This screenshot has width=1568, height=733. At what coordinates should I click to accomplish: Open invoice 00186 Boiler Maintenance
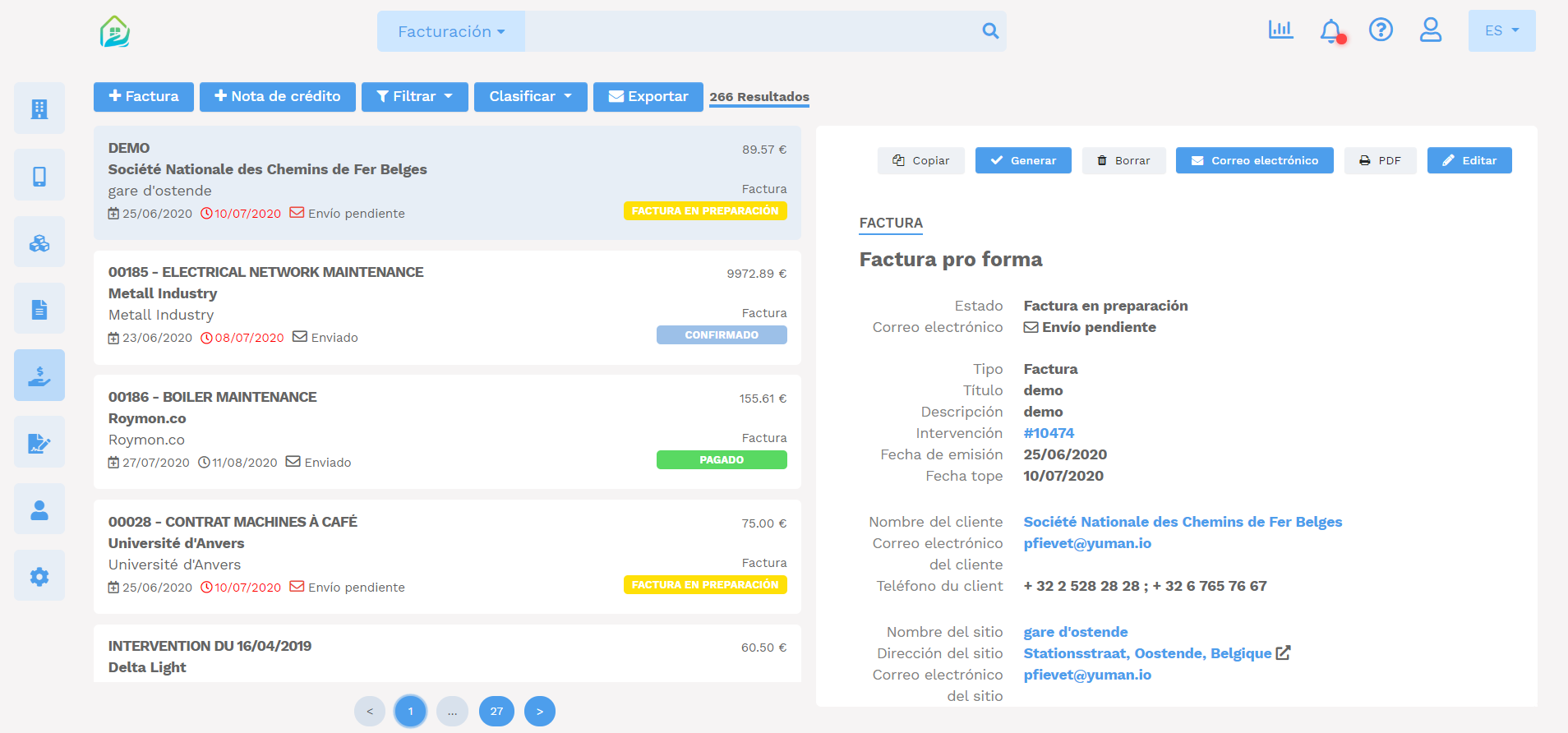[447, 432]
